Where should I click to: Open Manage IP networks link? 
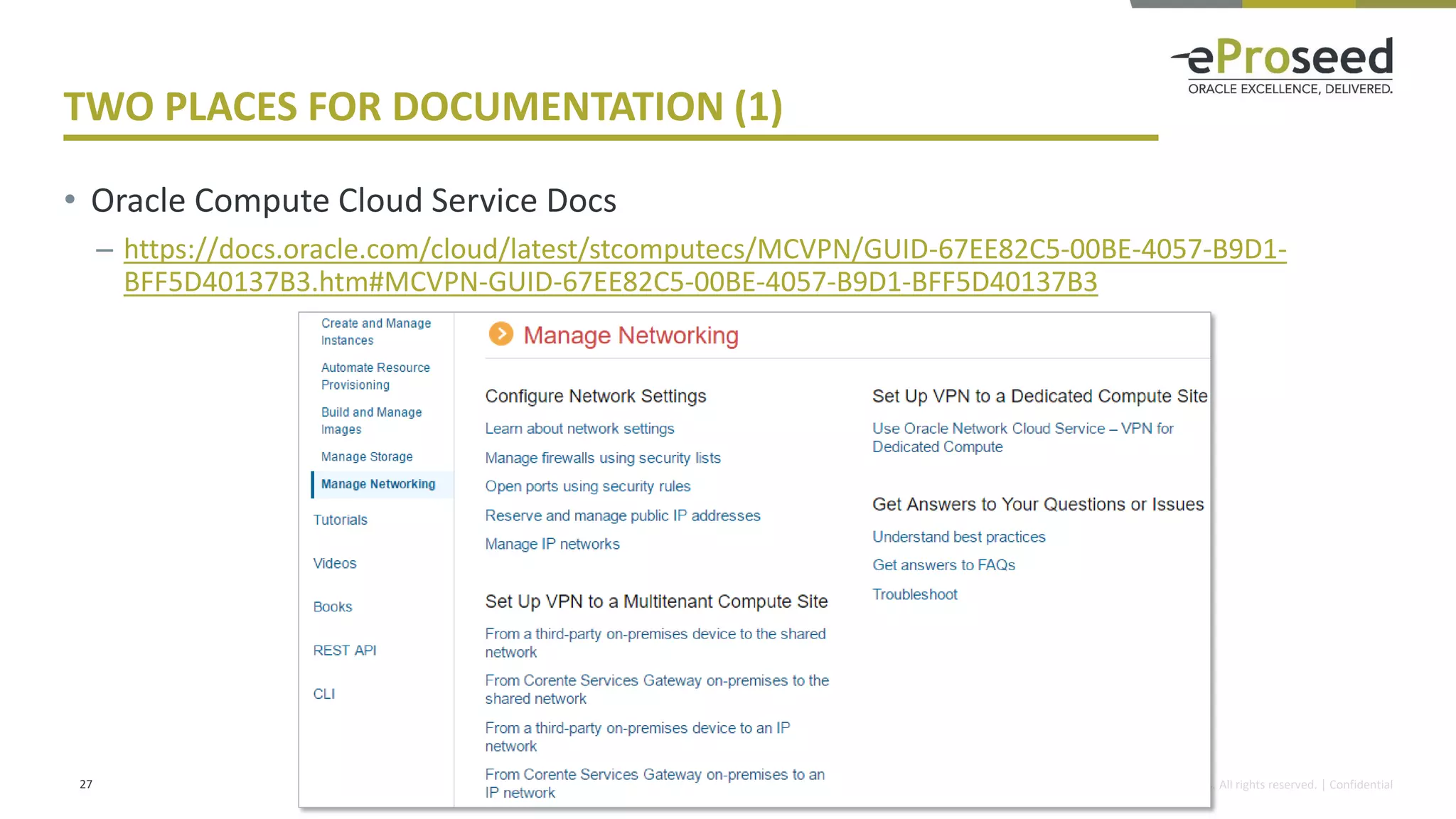click(x=552, y=544)
